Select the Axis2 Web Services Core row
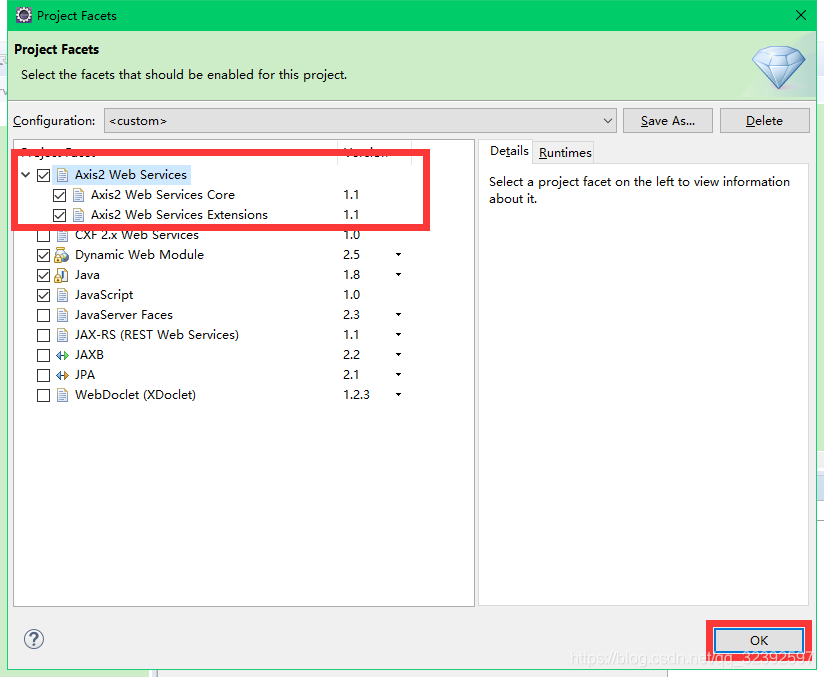The image size is (824, 677). coord(162,195)
